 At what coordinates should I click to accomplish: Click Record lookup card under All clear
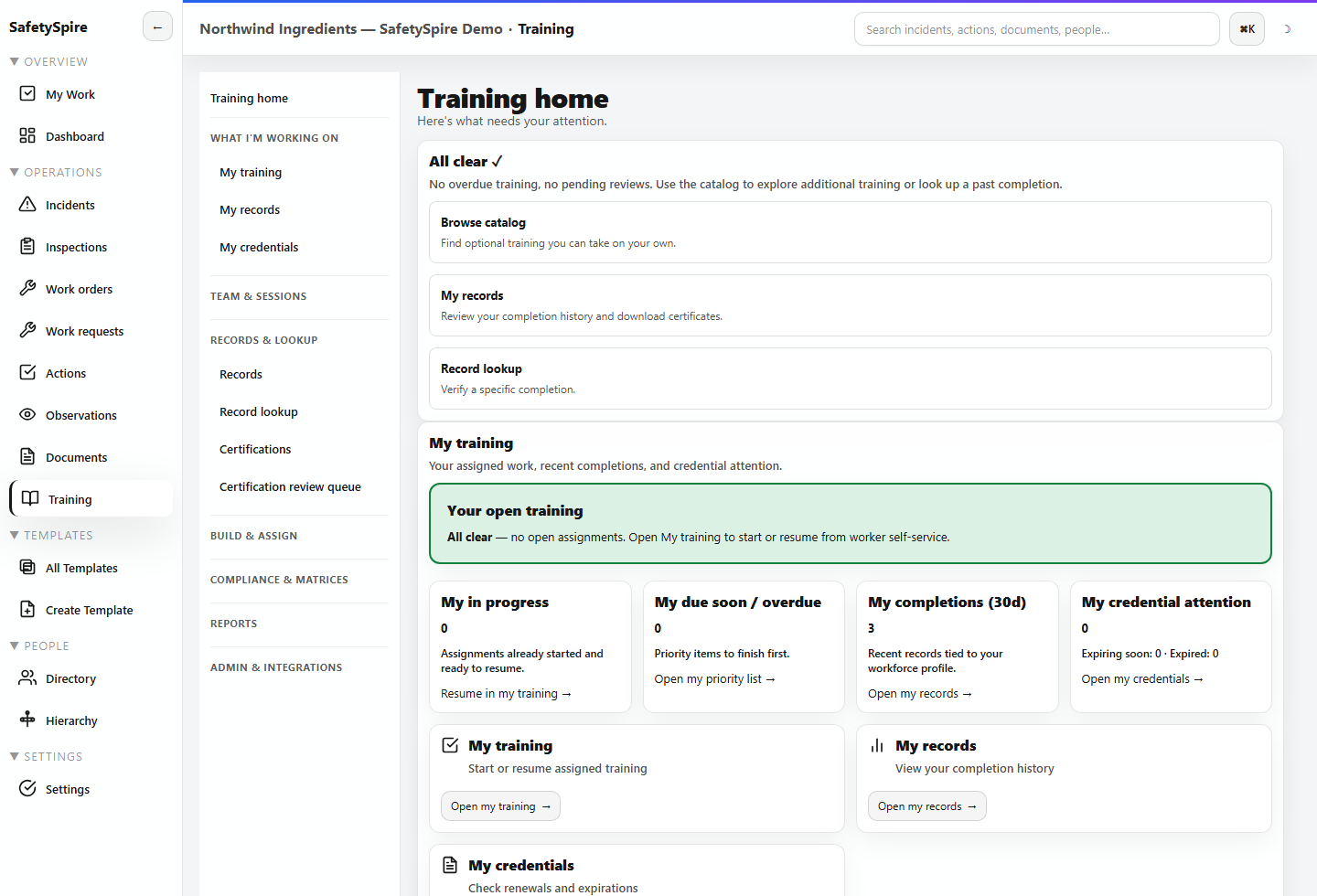(851, 379)
